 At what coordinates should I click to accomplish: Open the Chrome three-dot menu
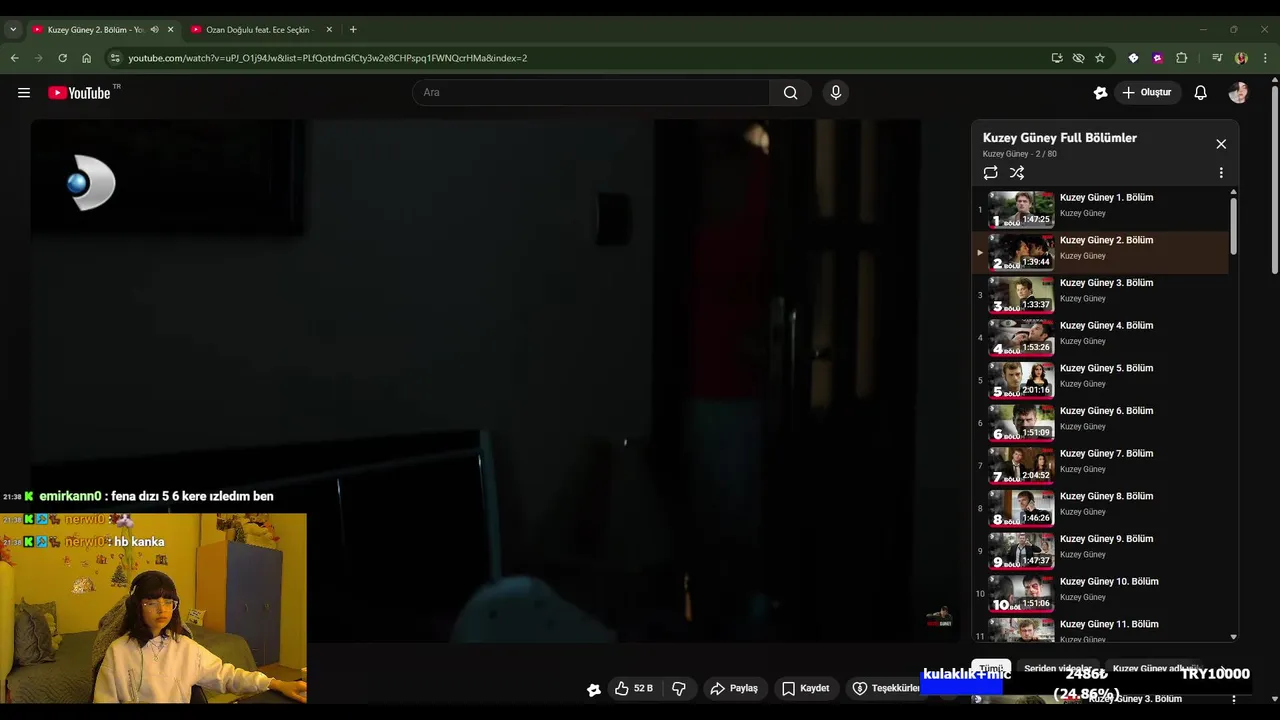(1265, 58)
